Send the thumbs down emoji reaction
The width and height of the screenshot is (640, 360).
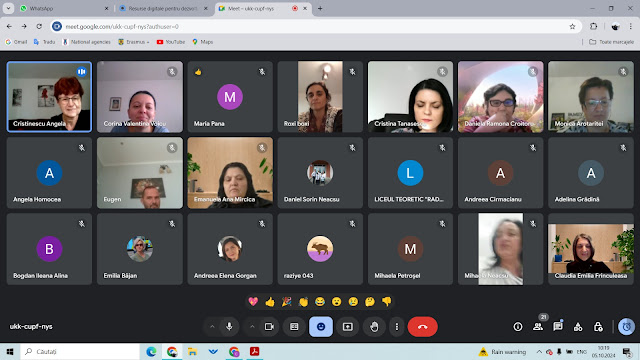point(387,302)
